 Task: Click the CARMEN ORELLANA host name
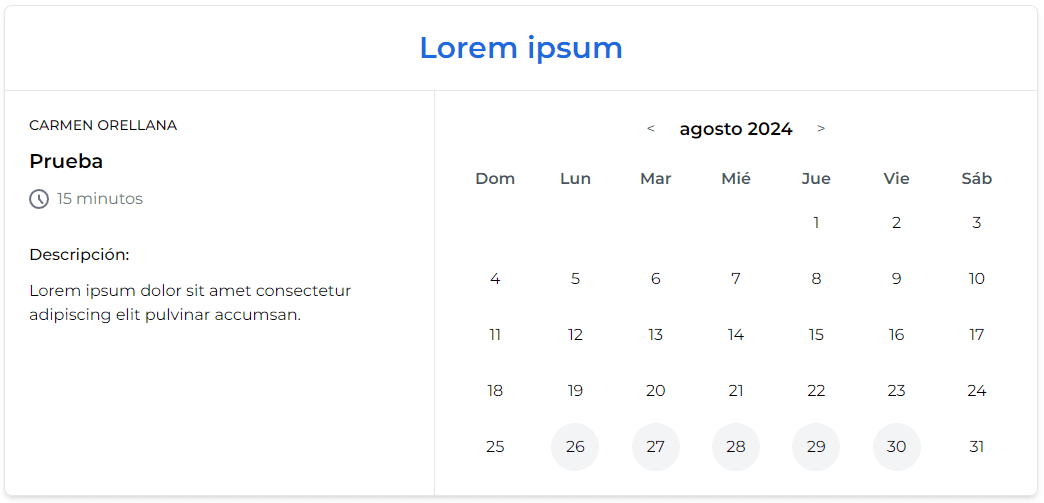pyautogui.click(x=103, y=125)
